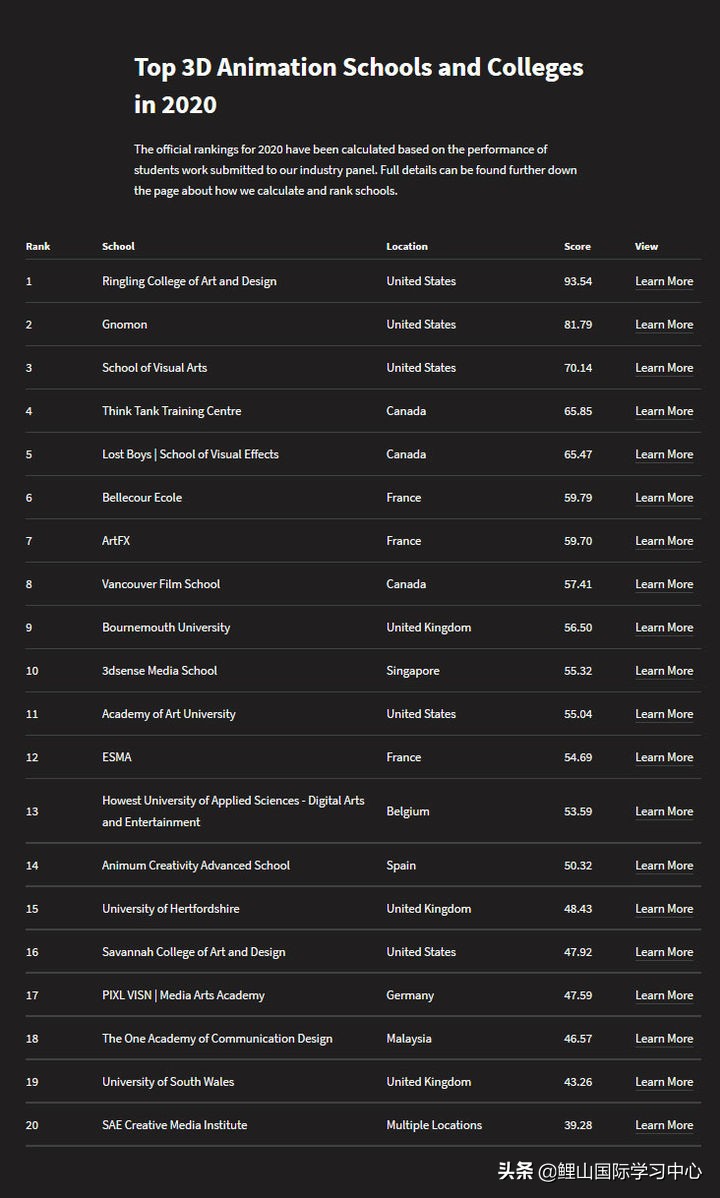Select Learn More next to ArtFX
This screenshot has width=720, height=1198.
(x=664, y=541)
